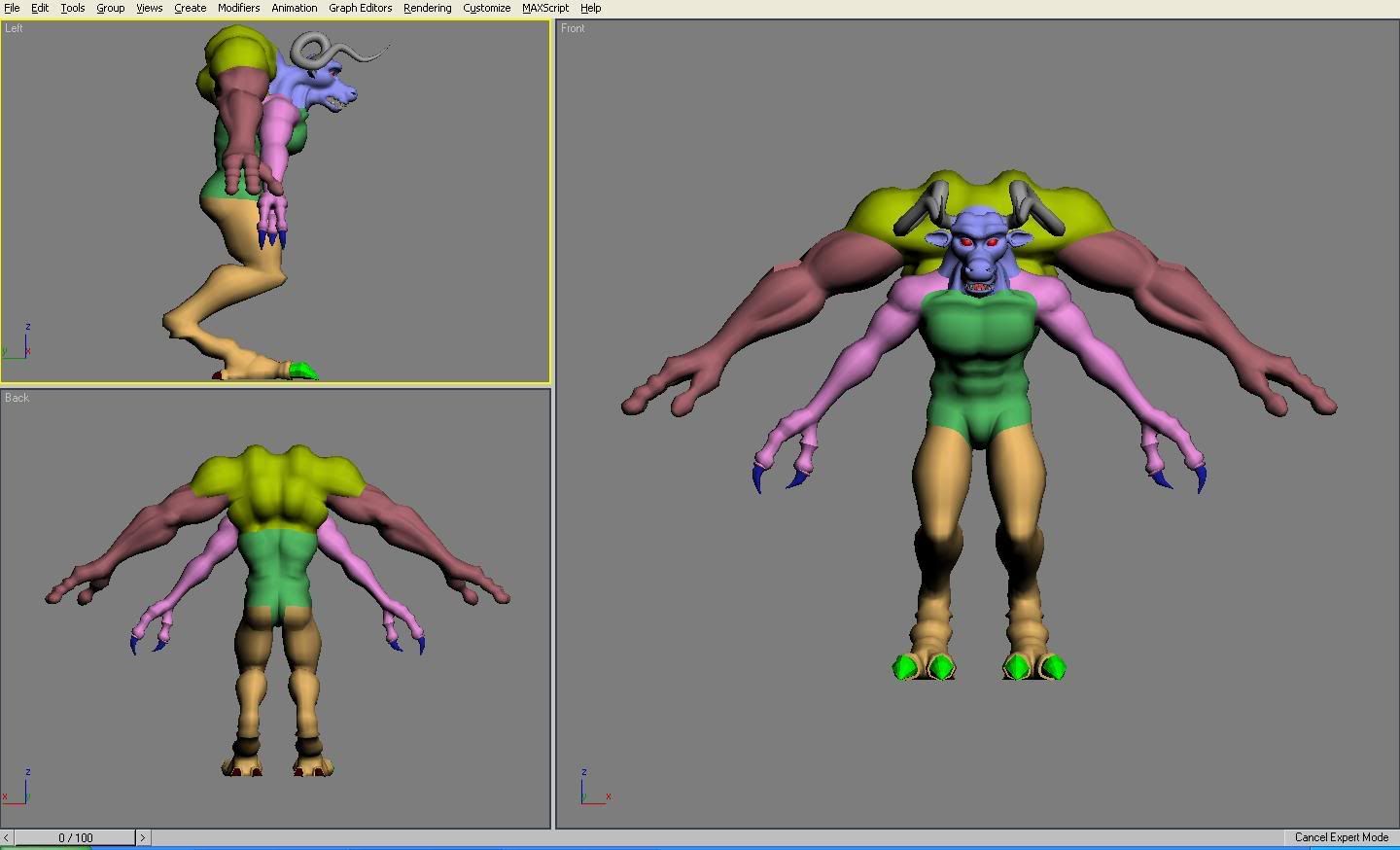Click the Cancel Expert Mode button
Screen dimensions: 1400x850
point(1341,837)
